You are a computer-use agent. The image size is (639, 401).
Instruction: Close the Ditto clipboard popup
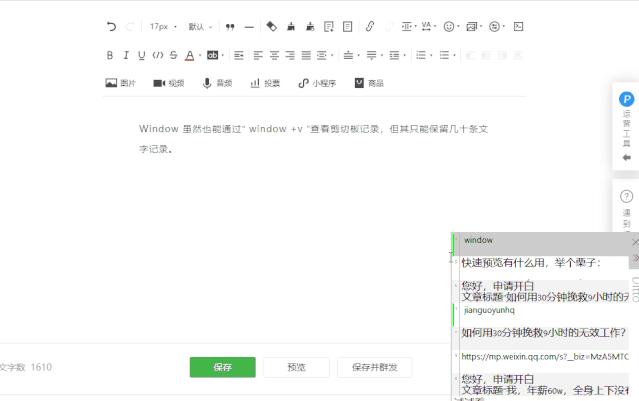click(x=635, y=242)
